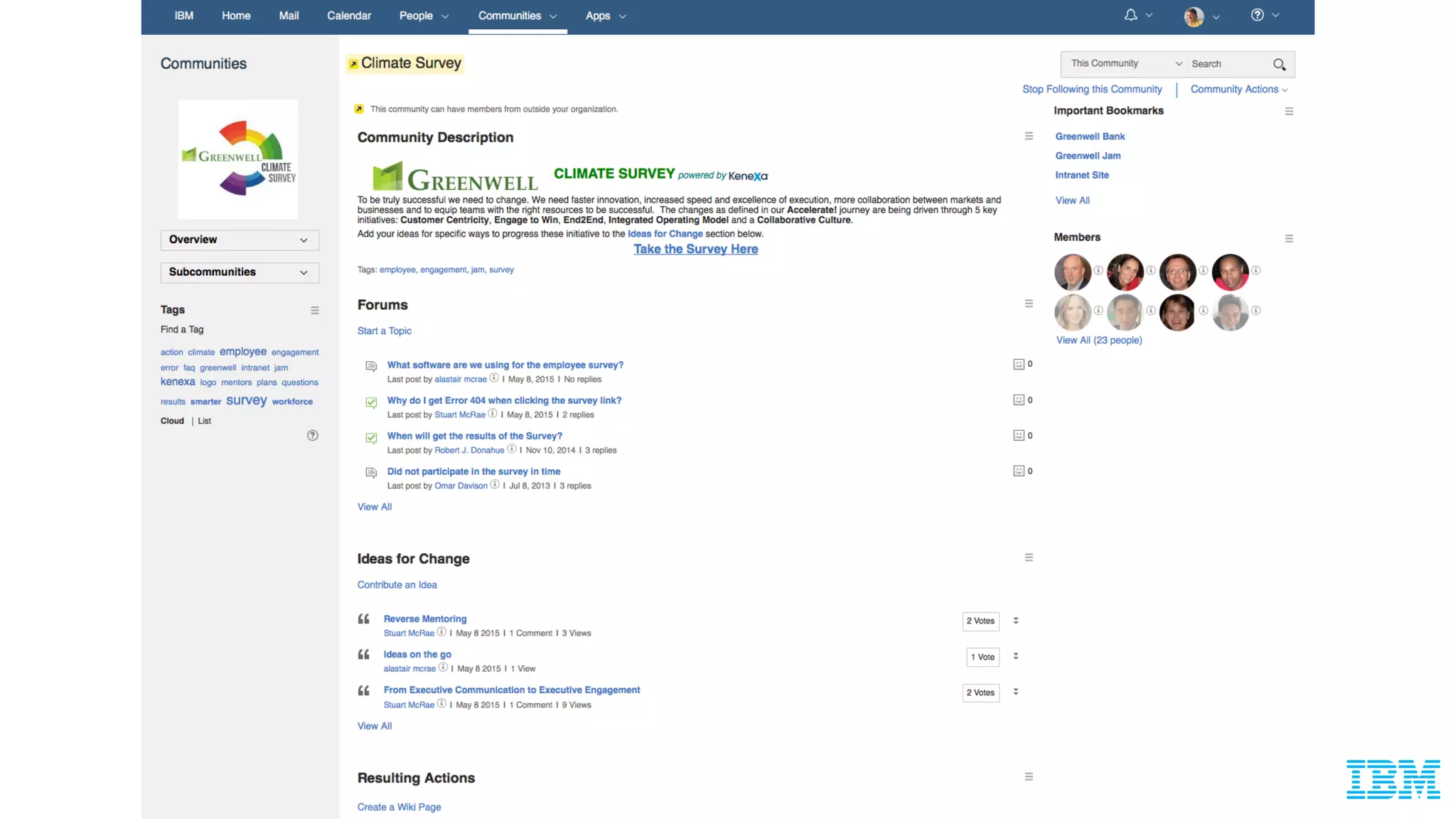Image resolution: width=1456 pixels, height=819 pixels.
Task: Click Take the Survey Here link
Action: click(695, 250)
